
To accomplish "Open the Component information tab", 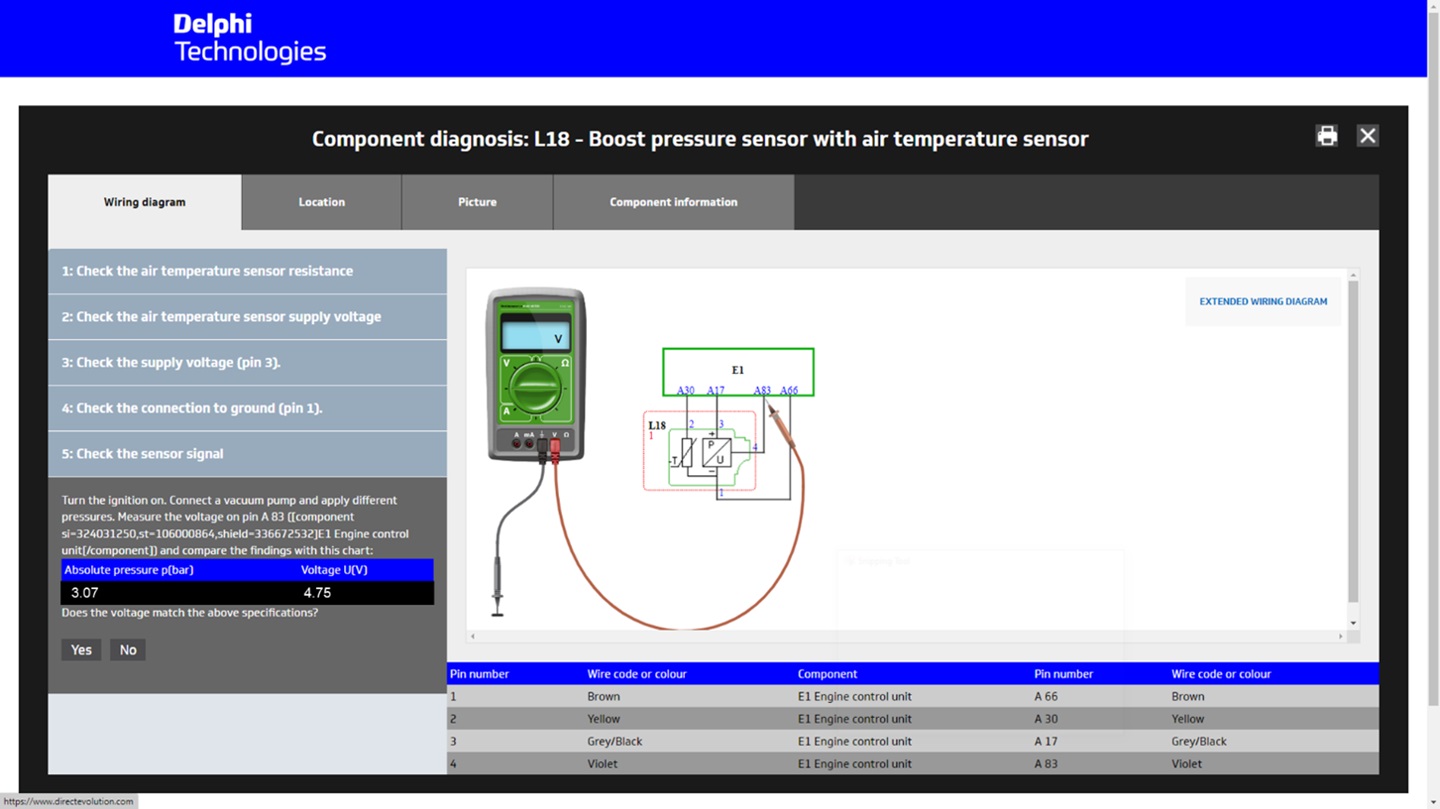I will click(x=673, y=202).
